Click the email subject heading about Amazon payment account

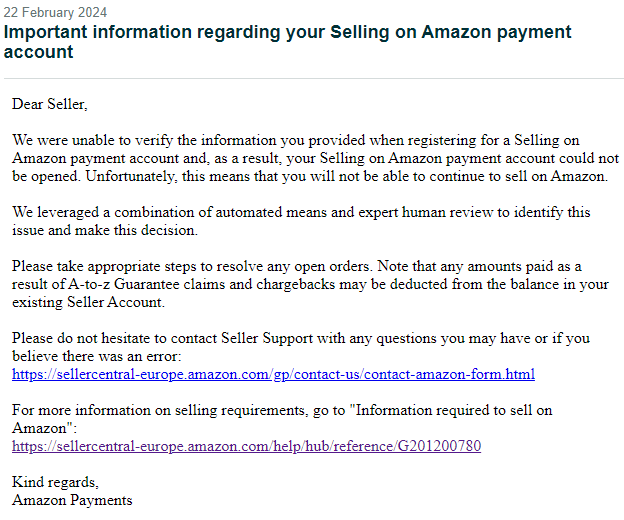point(287,42)
